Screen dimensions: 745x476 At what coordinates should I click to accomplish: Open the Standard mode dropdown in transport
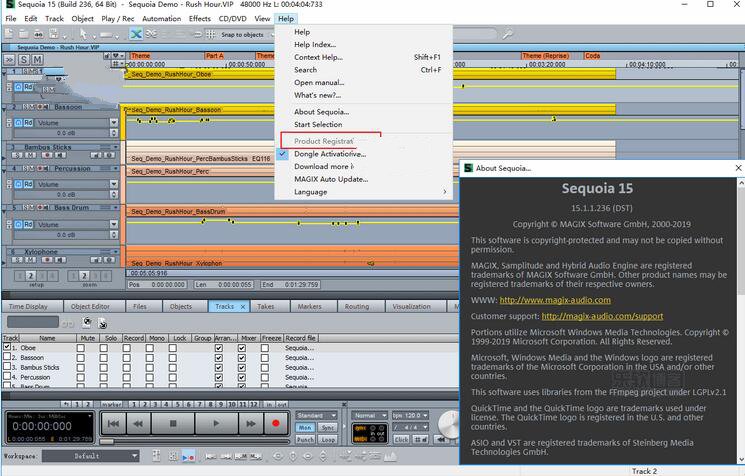pos(316,415)
